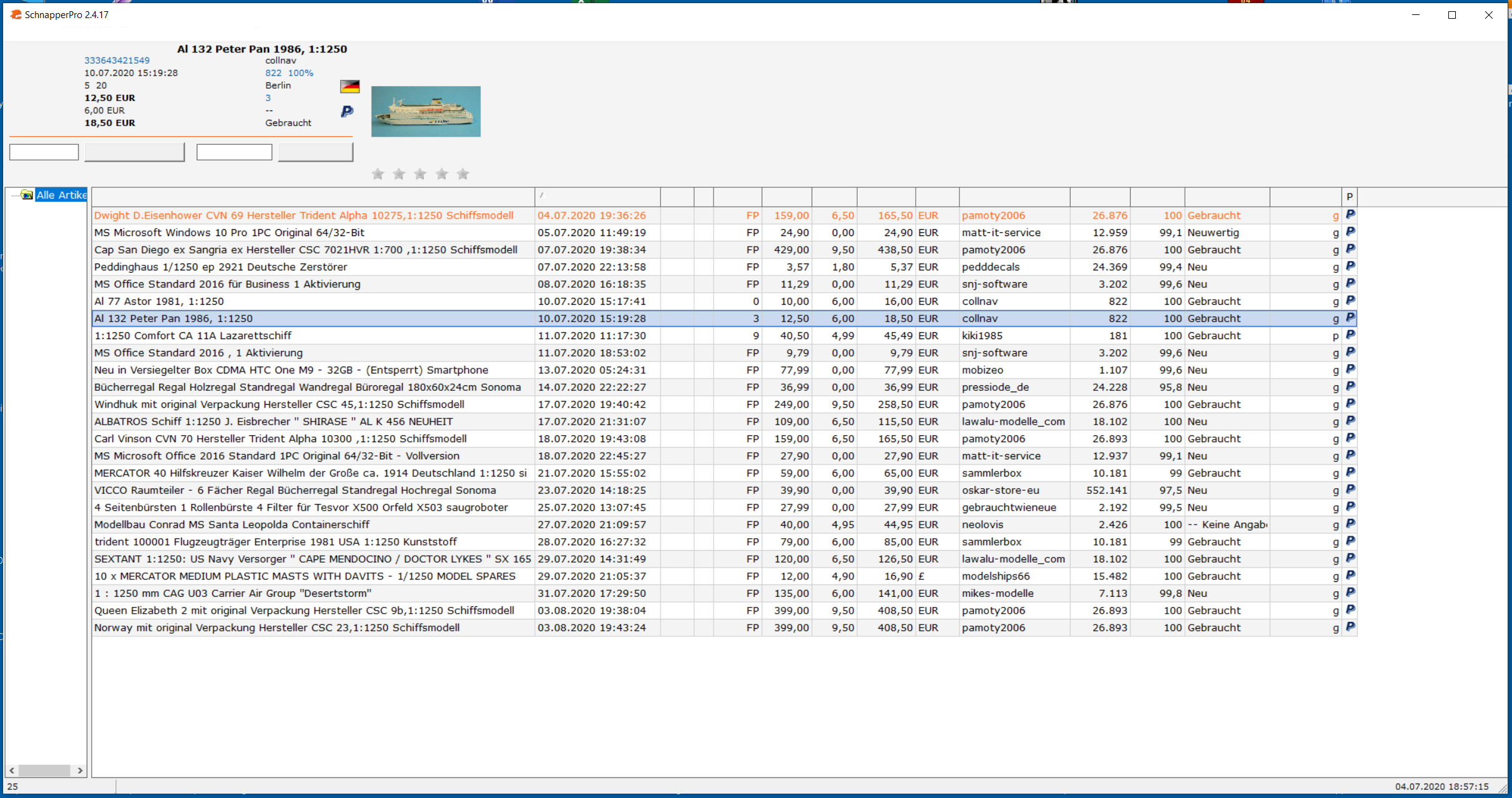Click the German flag icon

point(350,86)
